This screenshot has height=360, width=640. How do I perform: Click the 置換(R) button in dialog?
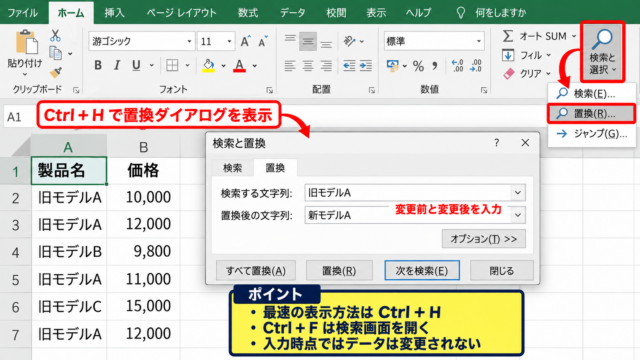pos(339,271)
